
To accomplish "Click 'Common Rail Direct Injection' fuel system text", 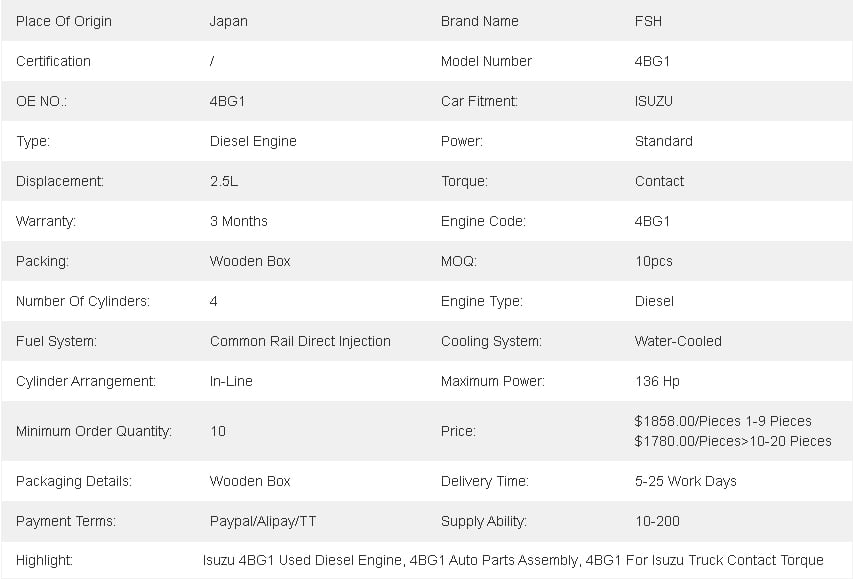I will click(300, 341).
